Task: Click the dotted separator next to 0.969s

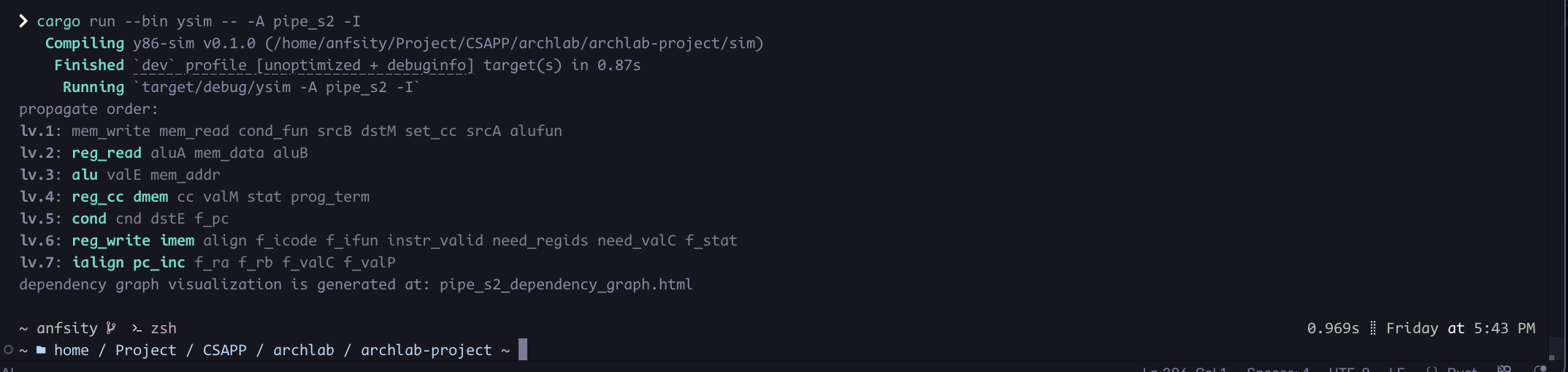Action: 1373,328
